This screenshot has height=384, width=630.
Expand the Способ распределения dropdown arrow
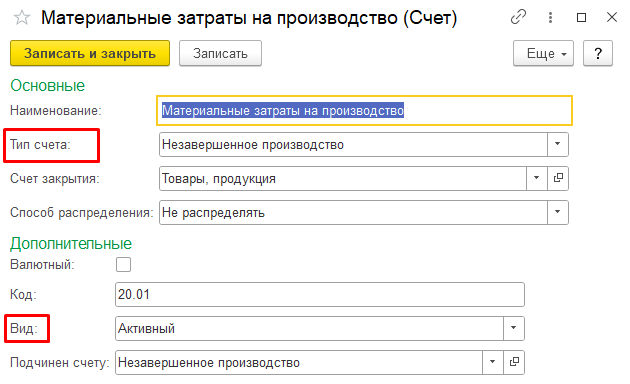click(558, 212)
